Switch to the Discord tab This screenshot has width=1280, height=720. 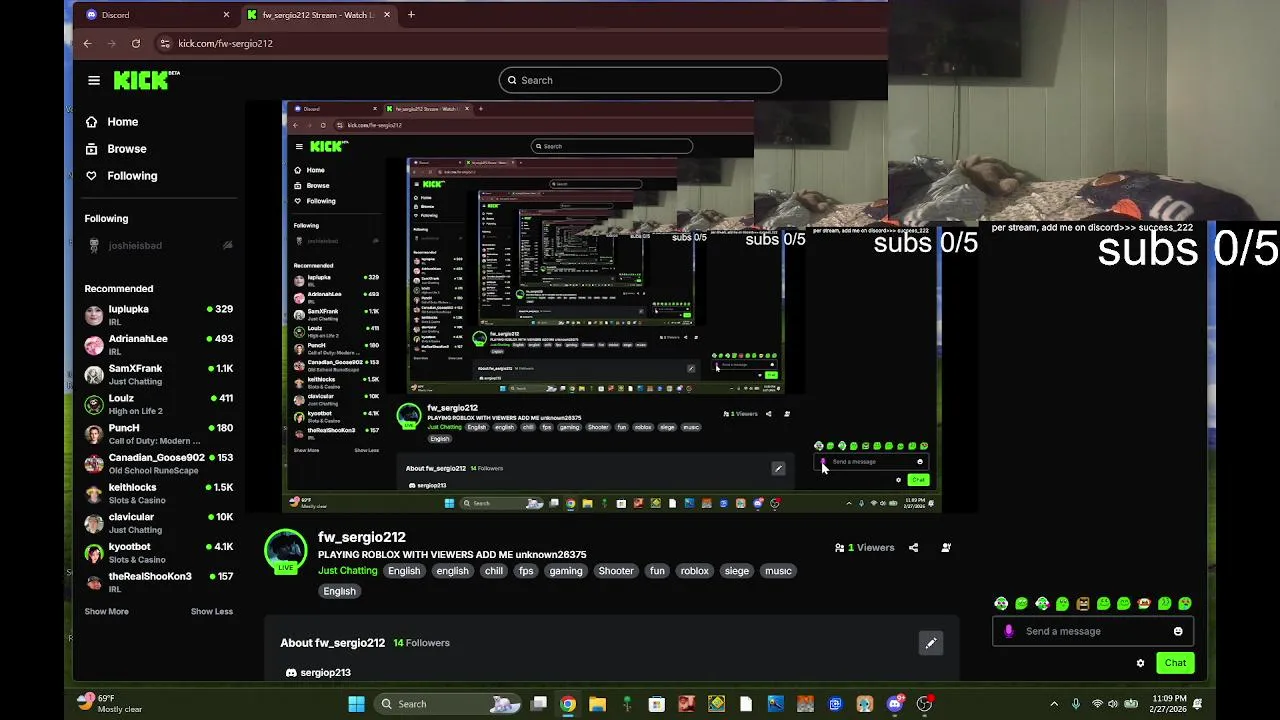point(156,15)
